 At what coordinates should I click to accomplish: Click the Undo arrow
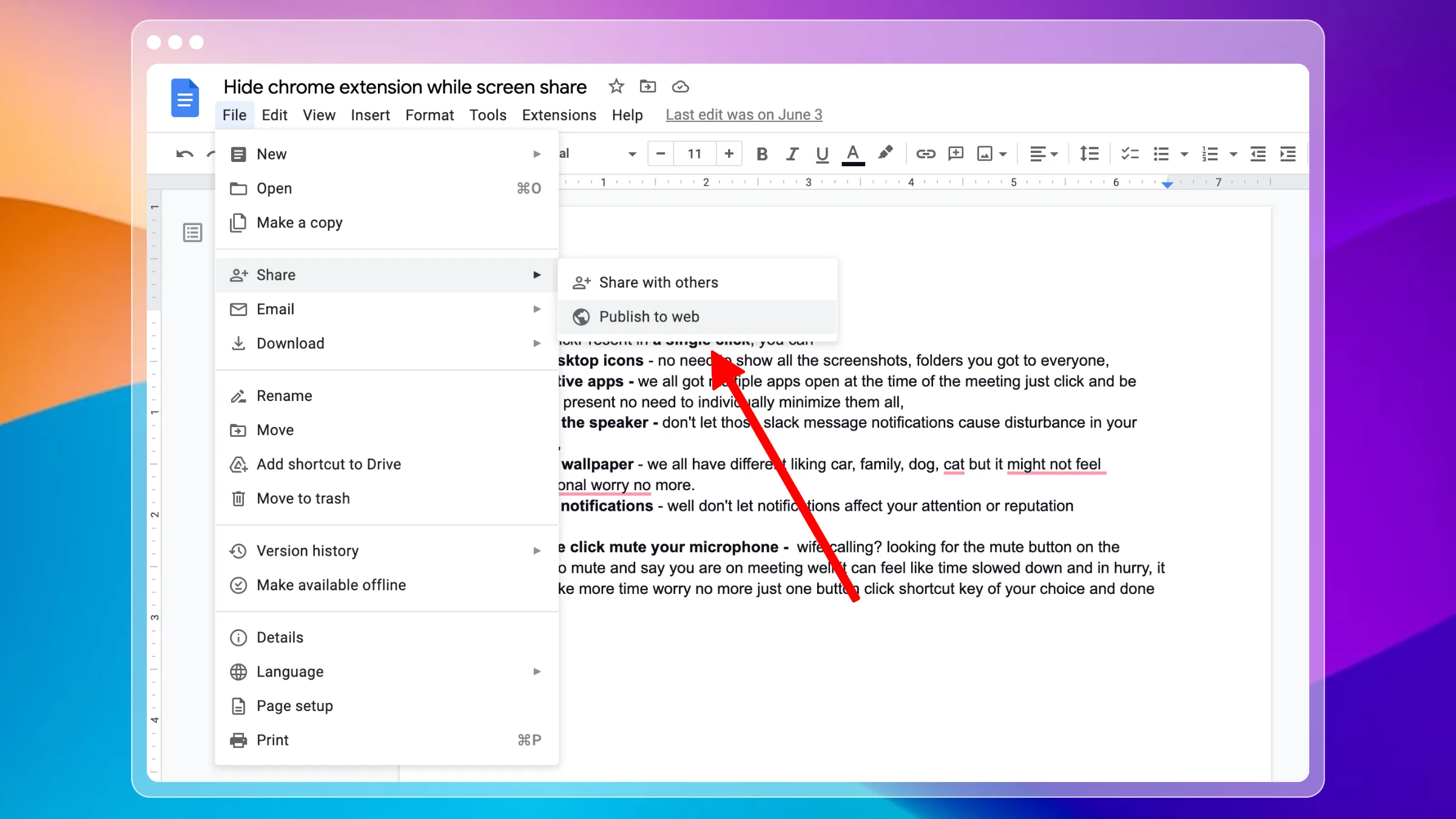click(184, 154)
